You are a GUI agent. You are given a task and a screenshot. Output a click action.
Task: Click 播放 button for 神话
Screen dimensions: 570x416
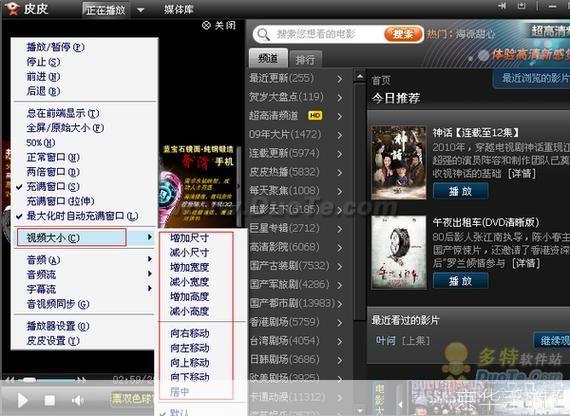click(x=460, y=191)
